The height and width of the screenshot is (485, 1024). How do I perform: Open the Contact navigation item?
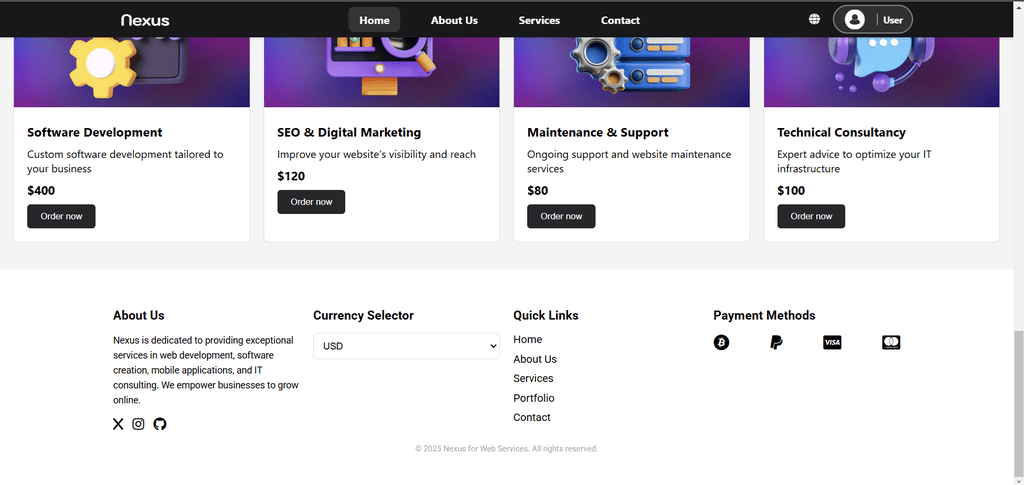(620, 20)
